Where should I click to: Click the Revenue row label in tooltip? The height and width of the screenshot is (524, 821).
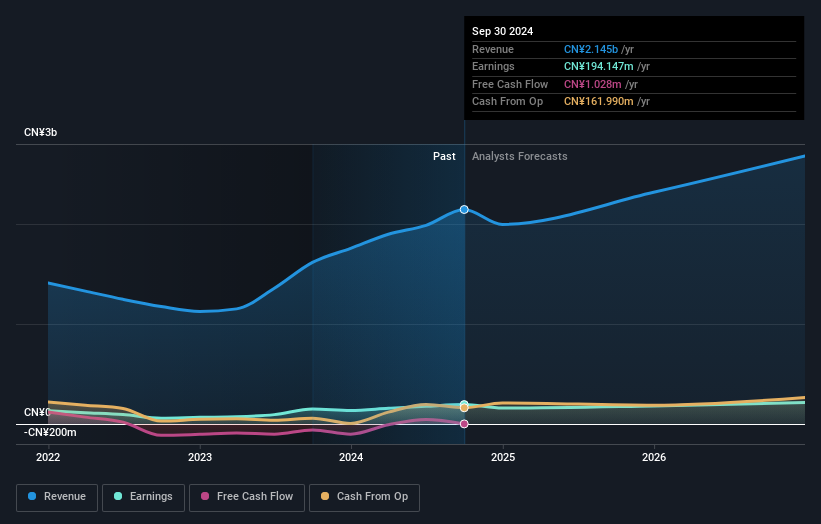click(x=493, y=49)
